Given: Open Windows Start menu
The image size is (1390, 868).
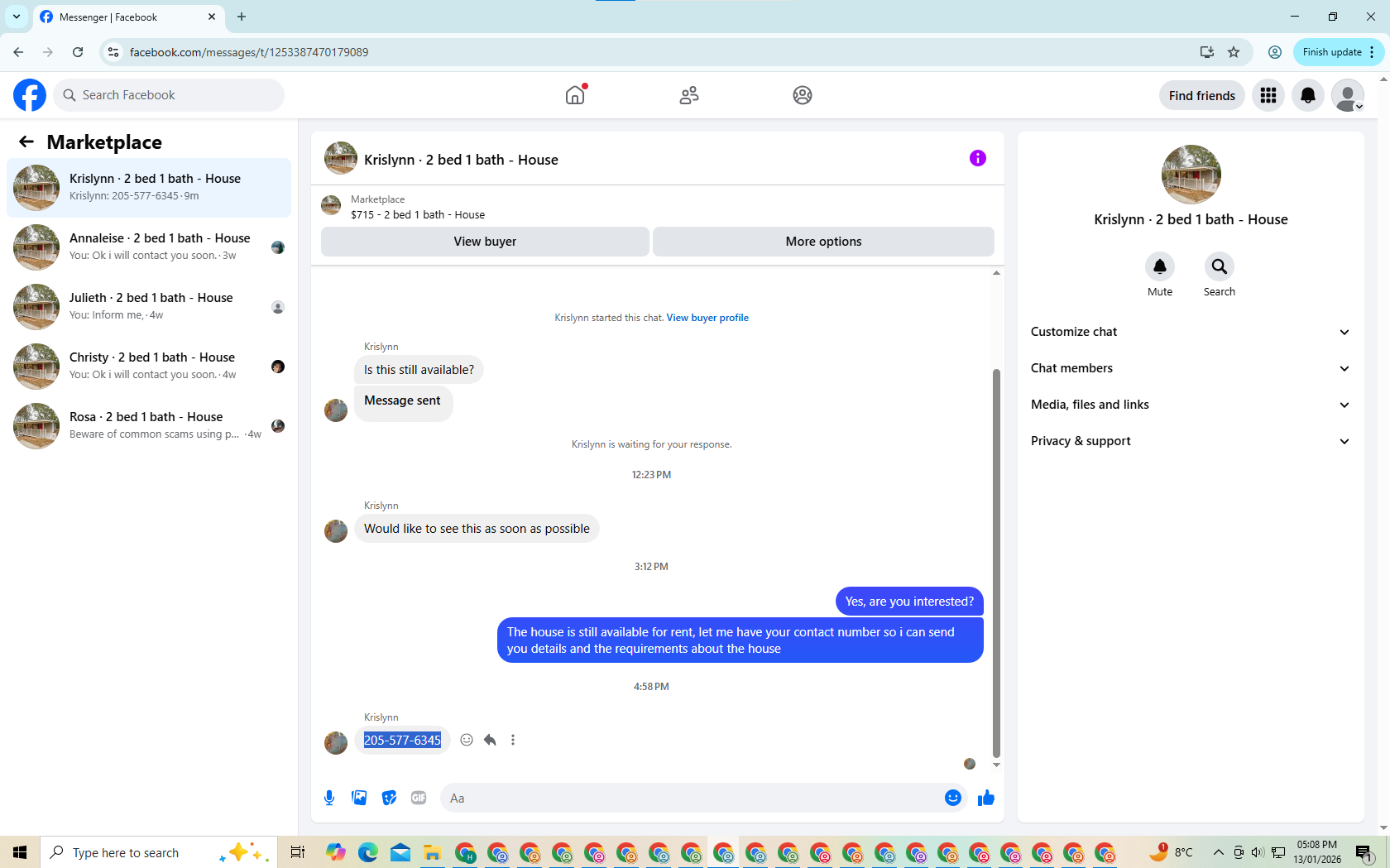Looking at the screenshot, I should pos(20,852).
